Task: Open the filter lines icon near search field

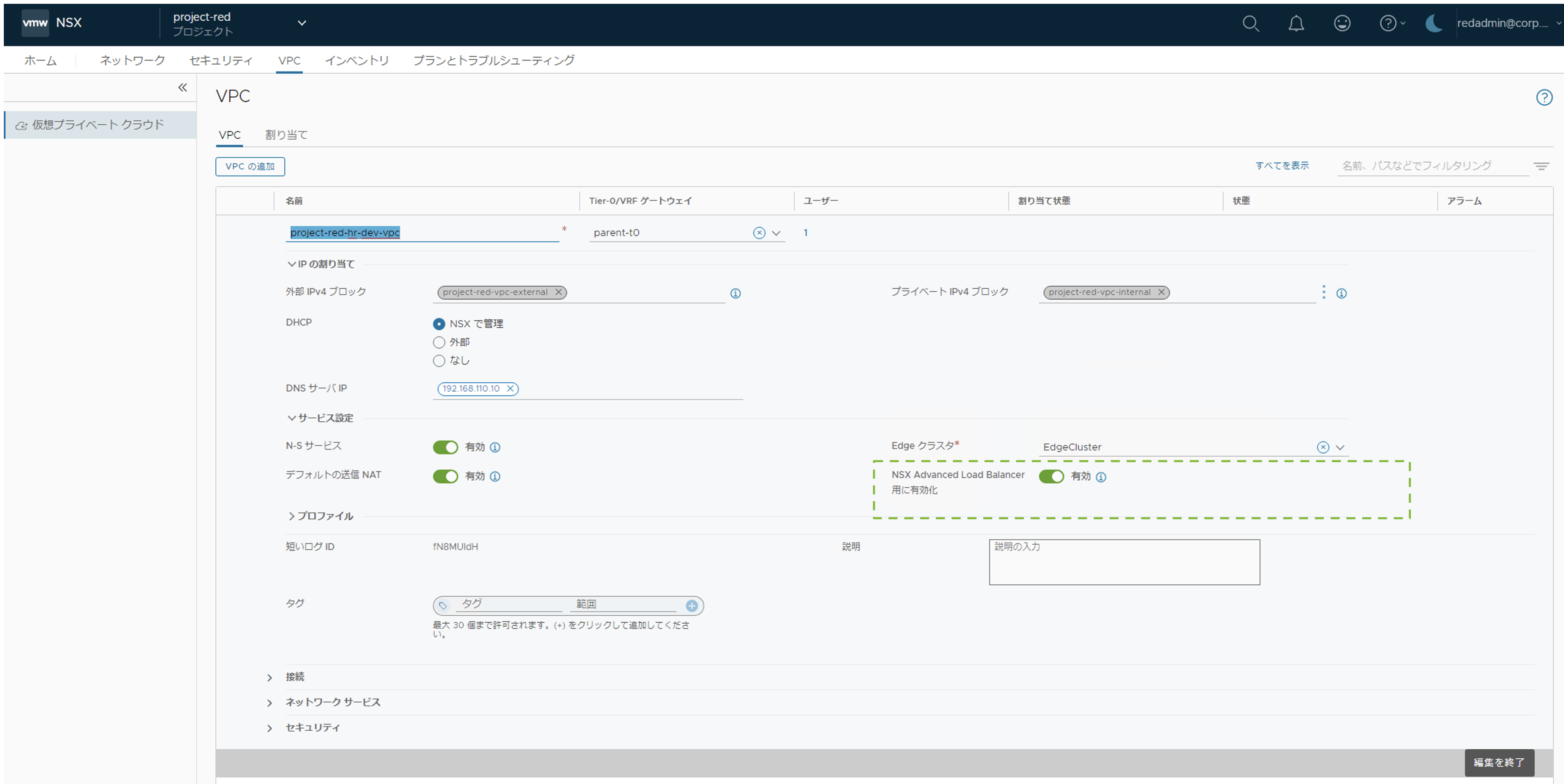Action: point(1541,166)
